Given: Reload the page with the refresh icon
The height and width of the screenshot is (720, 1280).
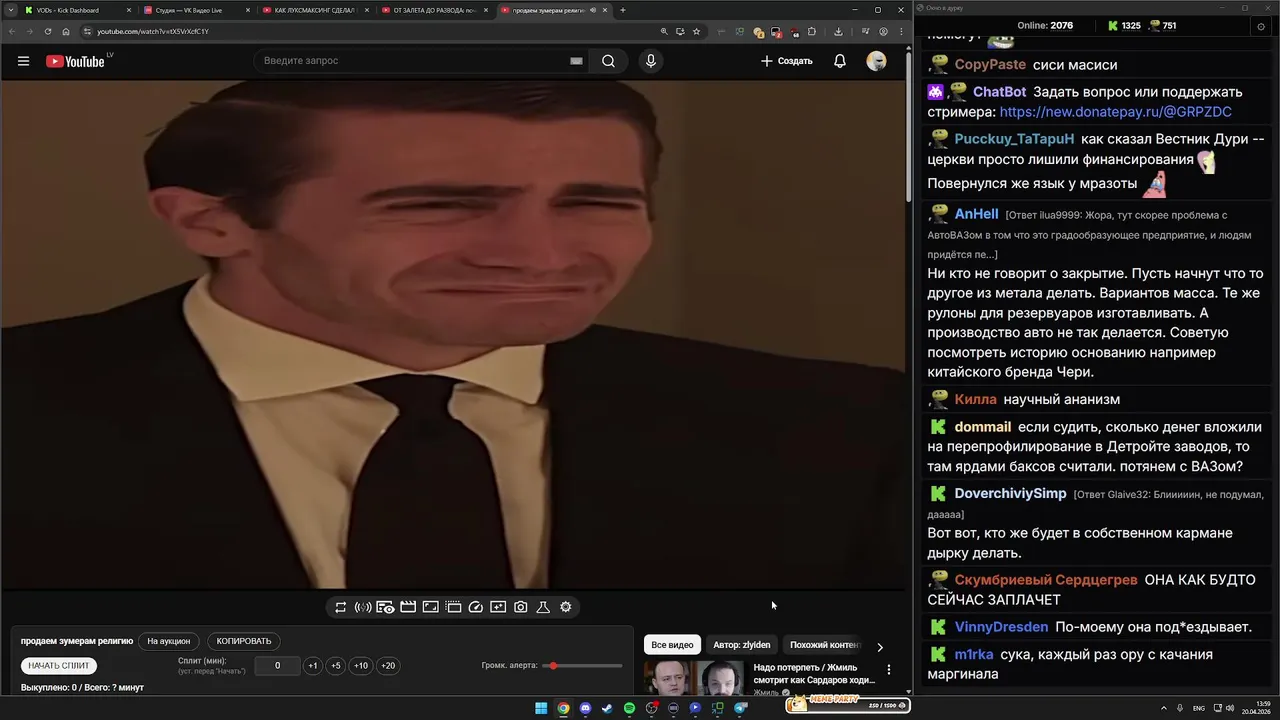Looking at the screenshot, I should 47,31.
